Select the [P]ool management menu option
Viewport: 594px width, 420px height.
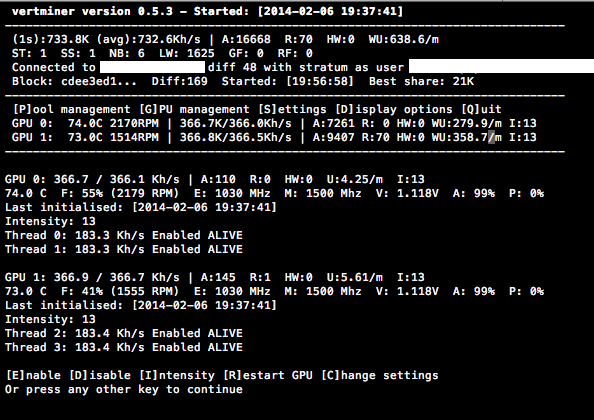(x=72, y=109)
